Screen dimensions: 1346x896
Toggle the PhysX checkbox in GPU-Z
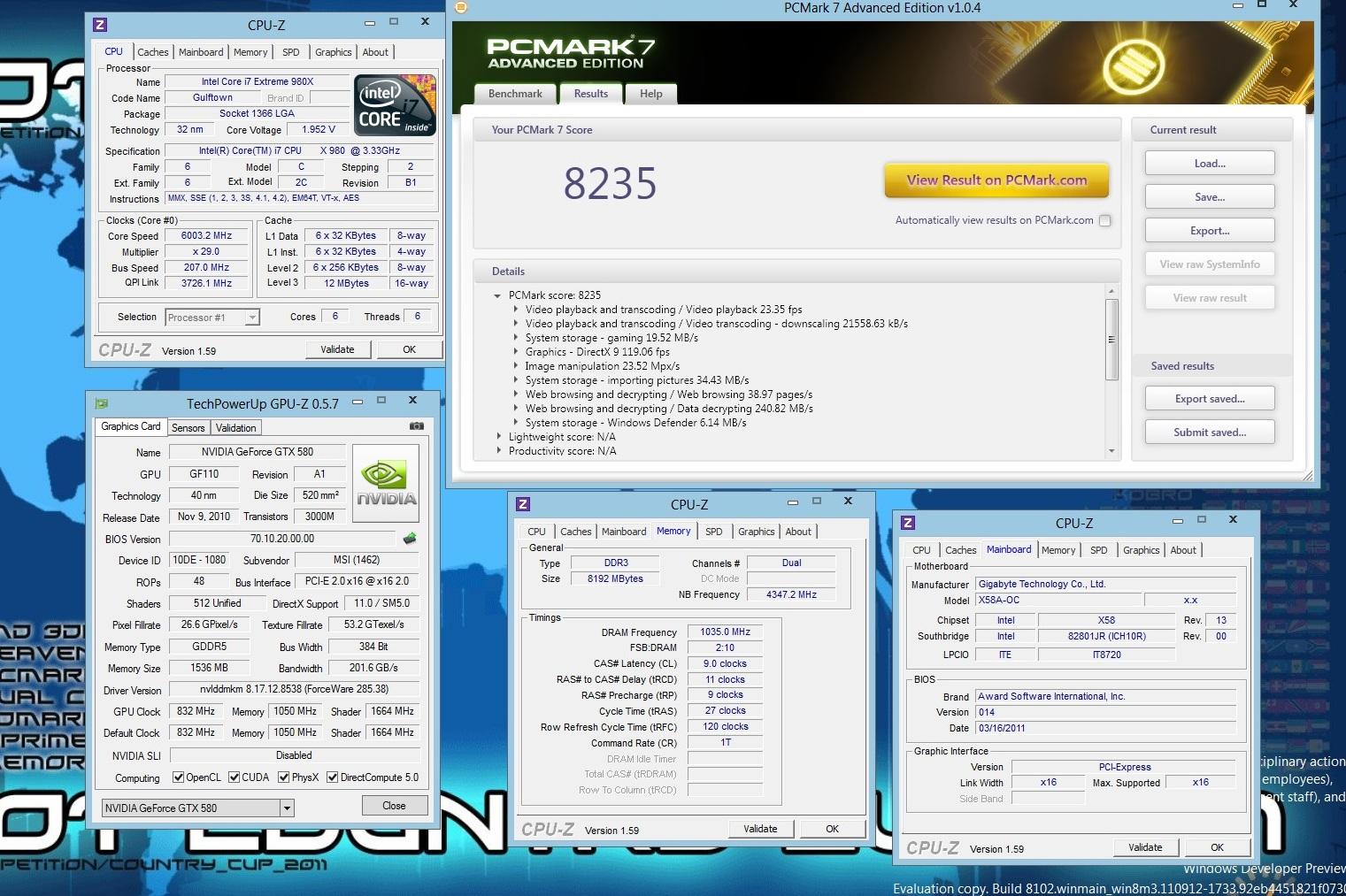pos(283,777)
